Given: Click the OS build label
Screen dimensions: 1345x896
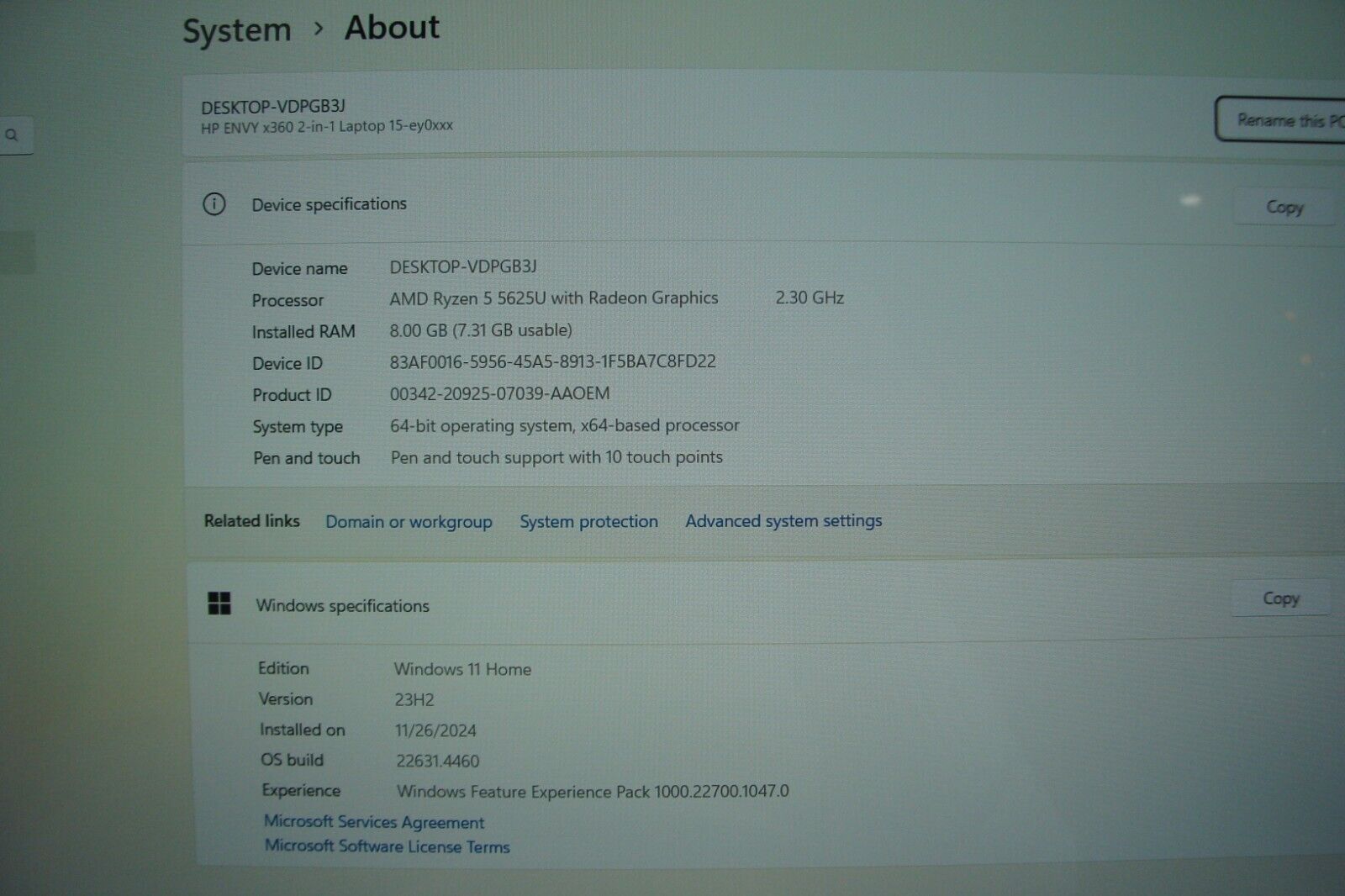Looking at the screenshot, I should coord(292,760).
